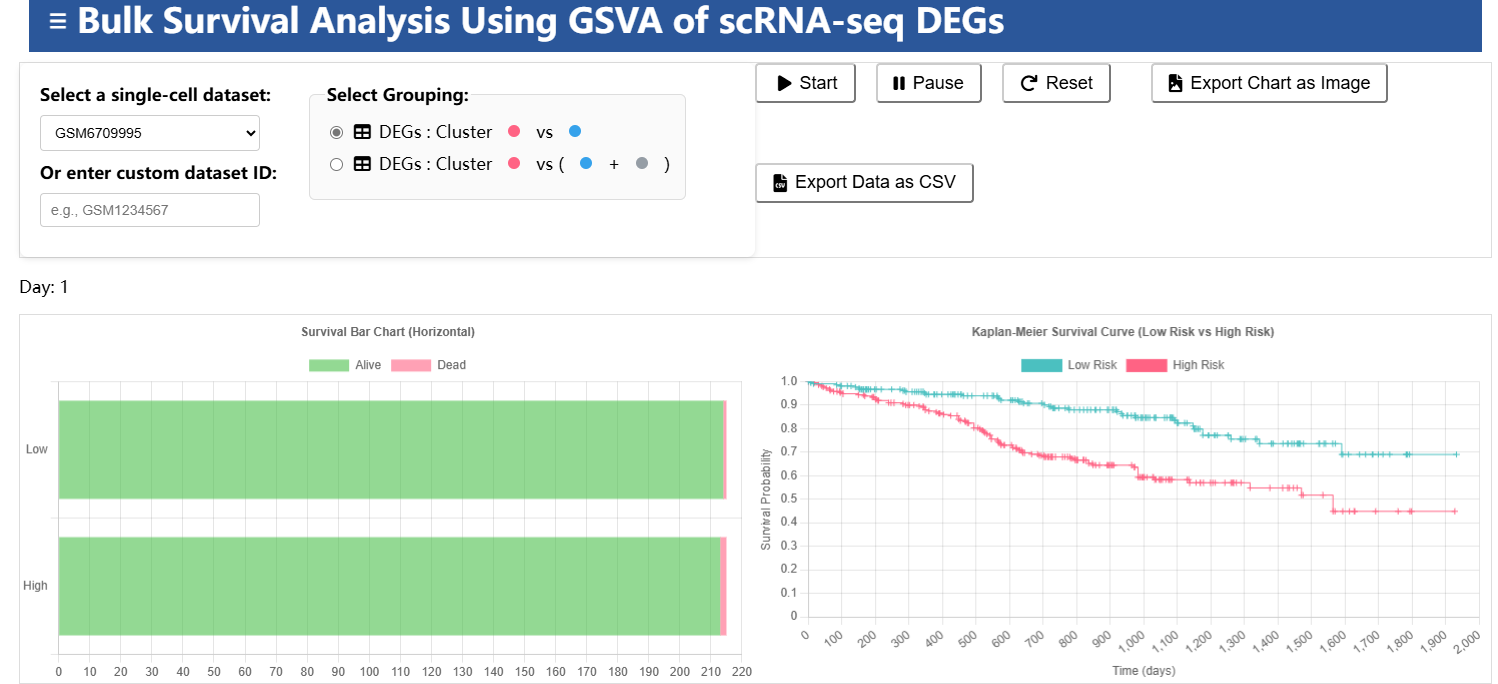The height and width of the screenshot is (684, 1498).
Task: Toggle High Risk legend swatch
Action: (x=1146, y=365)
